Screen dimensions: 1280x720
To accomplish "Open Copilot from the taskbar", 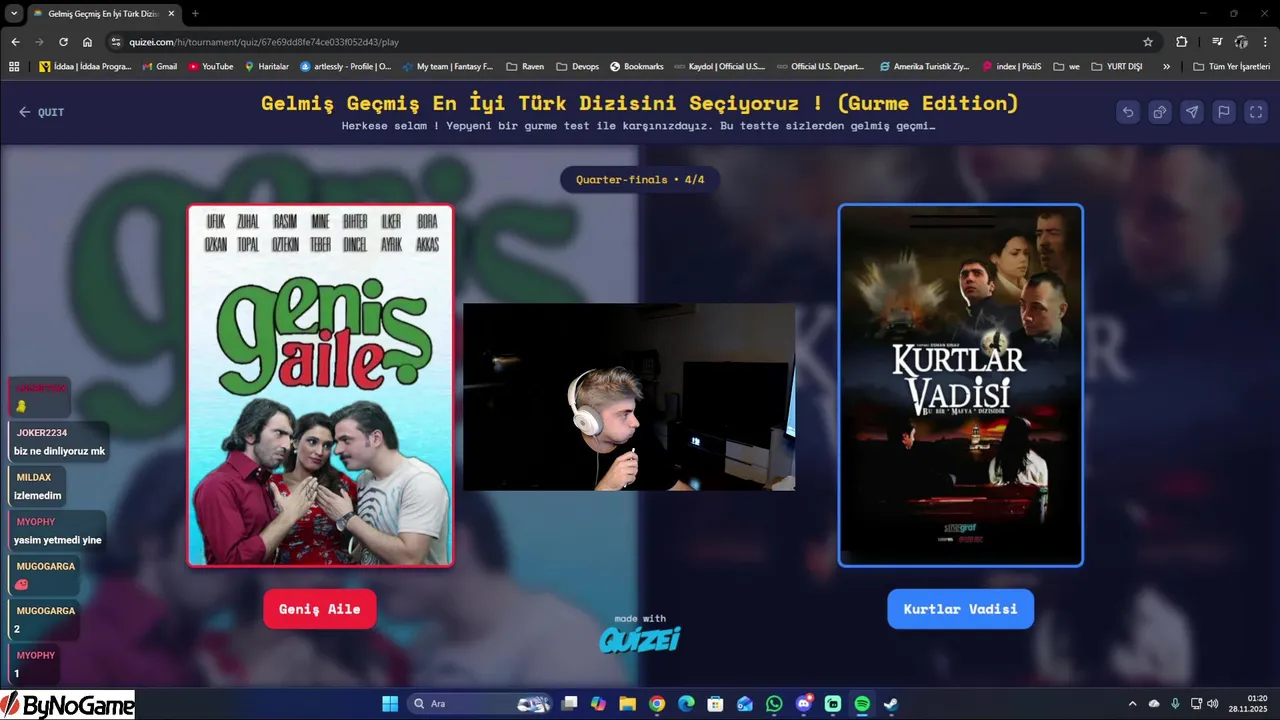I will 598,704.
